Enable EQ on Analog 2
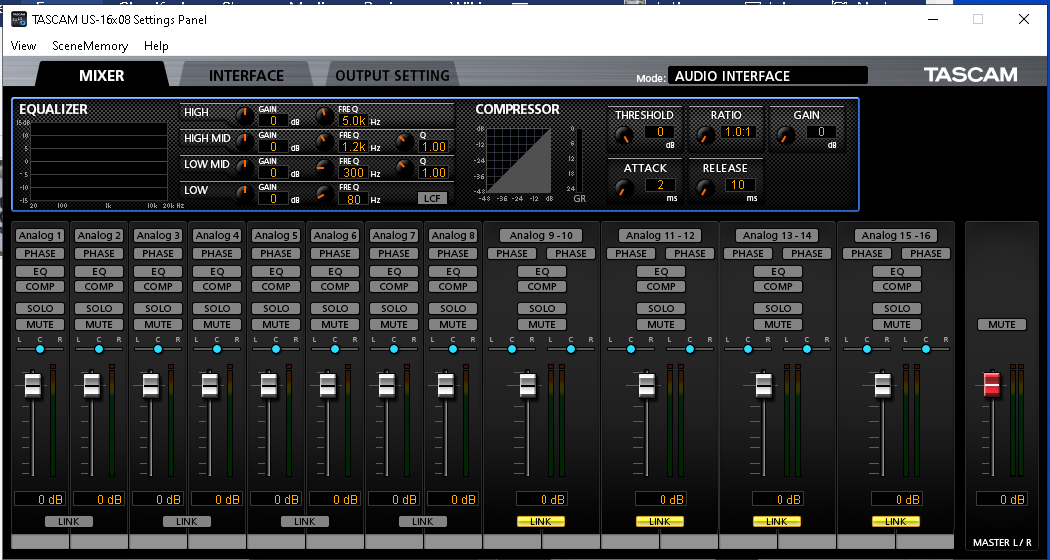The image size is (1050, 560). pyautogui.click(x=99, y=271)
